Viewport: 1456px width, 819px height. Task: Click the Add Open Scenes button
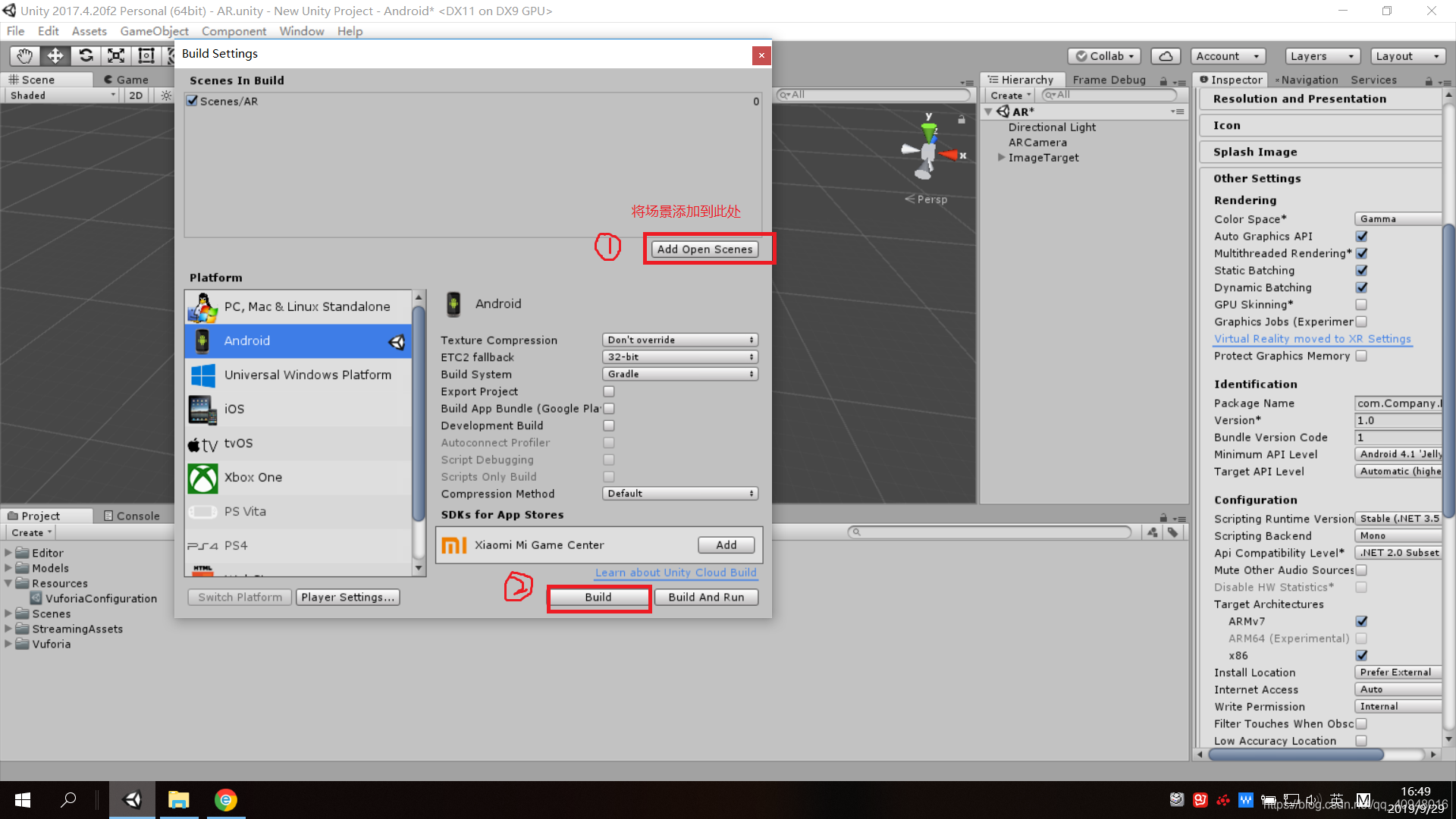(x=705, y=249)
